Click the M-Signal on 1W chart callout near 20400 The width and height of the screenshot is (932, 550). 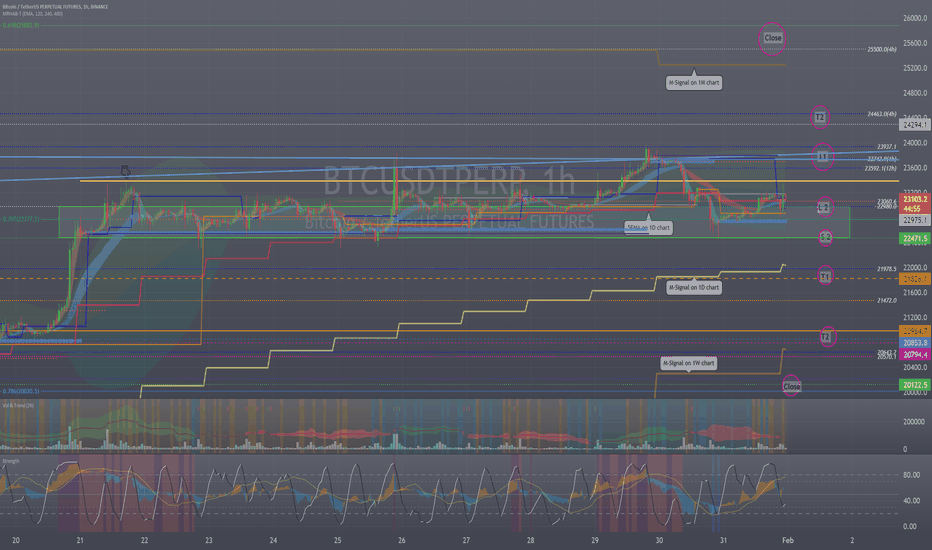pos(688,363)
